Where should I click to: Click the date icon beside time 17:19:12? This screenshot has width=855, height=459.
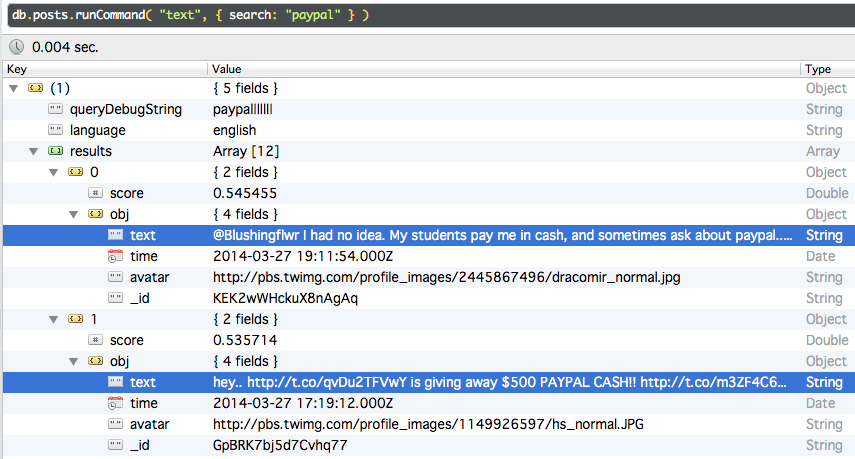(116, 403)
